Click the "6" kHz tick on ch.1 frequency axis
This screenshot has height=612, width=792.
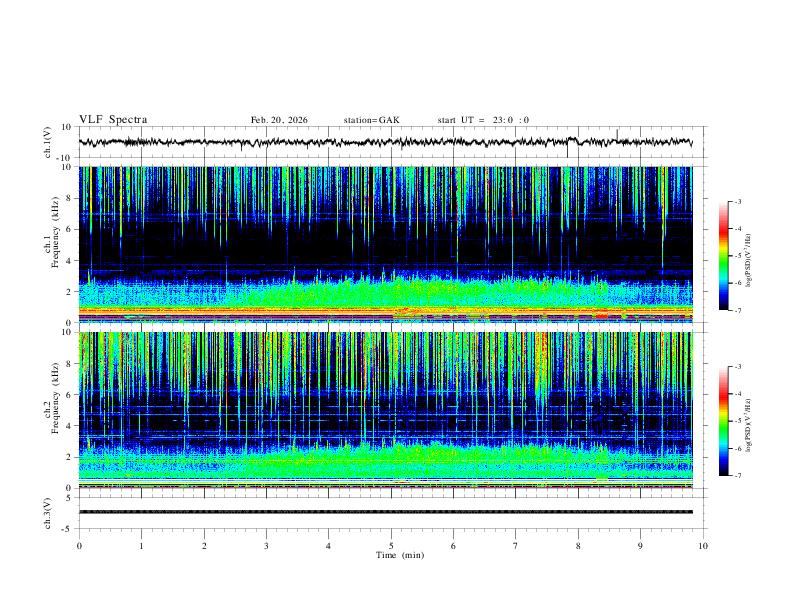point(69,230)
